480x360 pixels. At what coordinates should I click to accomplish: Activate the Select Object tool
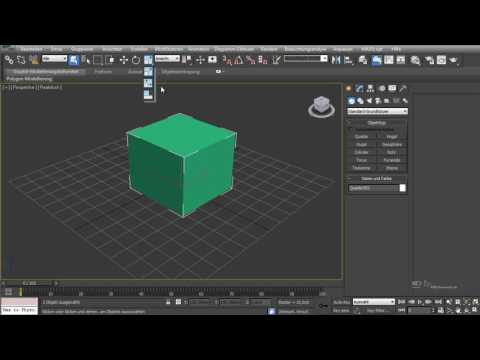pos(74,60)
